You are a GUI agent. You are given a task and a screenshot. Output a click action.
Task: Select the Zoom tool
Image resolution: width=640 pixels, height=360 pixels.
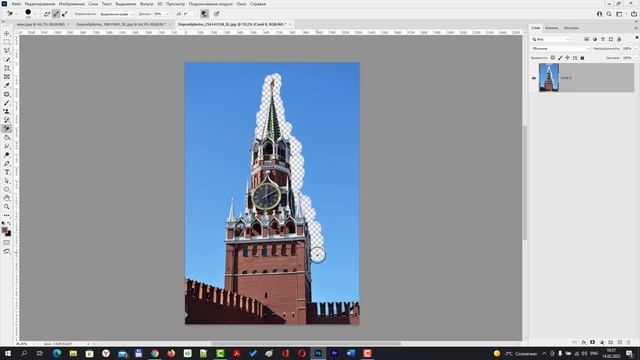pyautogui.click(x=7, y=207)
